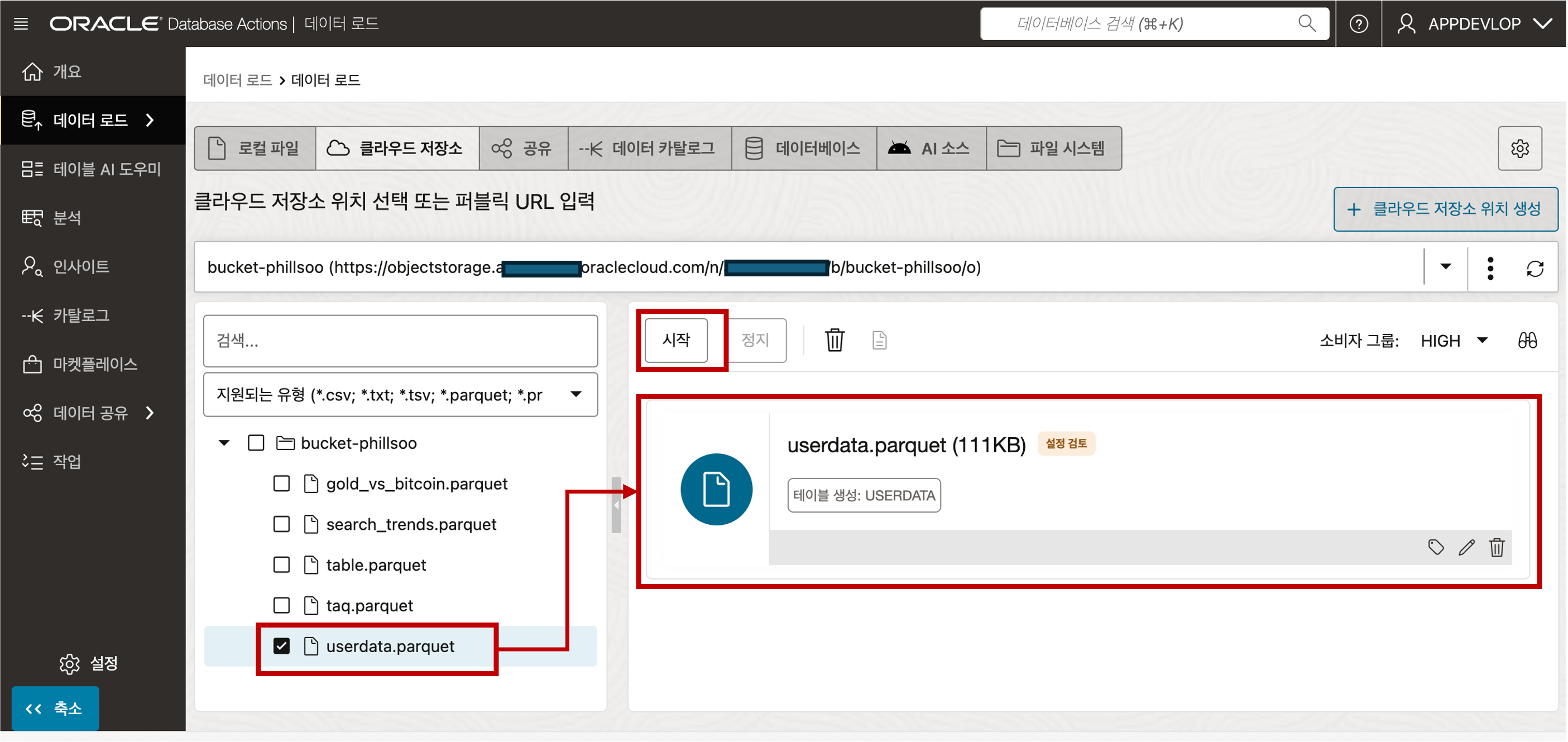
Task: Delete all items with toolbar trash
Action: [x=835, y=340]
